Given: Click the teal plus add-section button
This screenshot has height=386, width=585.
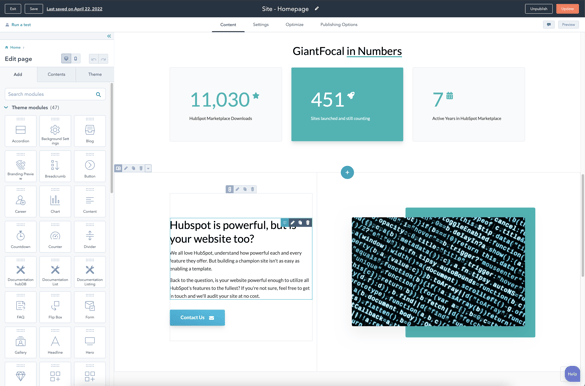Looking at the screenshot, I should pos(347,172).
